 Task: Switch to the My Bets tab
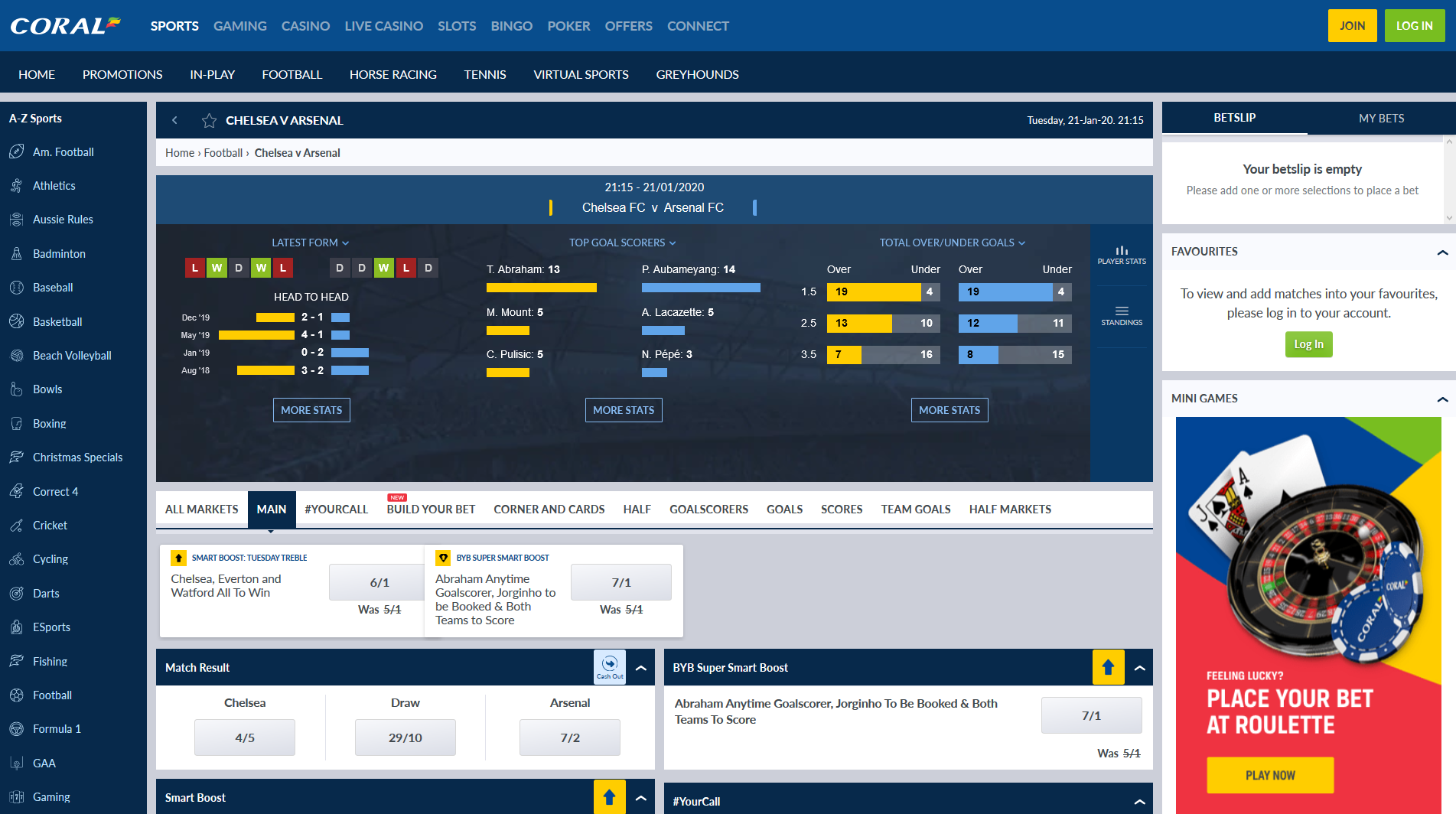[1381, 118]
